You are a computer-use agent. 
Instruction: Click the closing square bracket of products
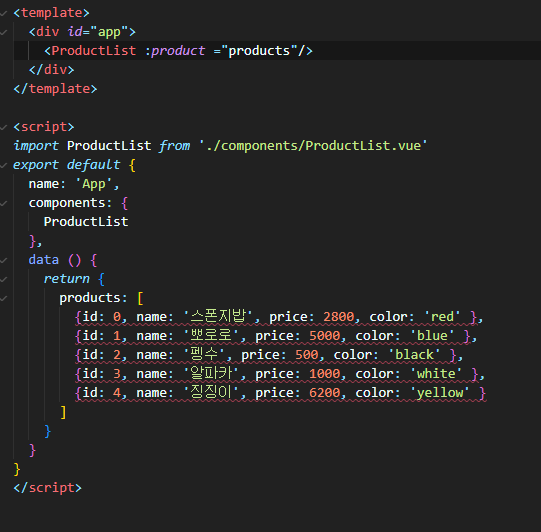pyautogui.click(x=63, y=412)
